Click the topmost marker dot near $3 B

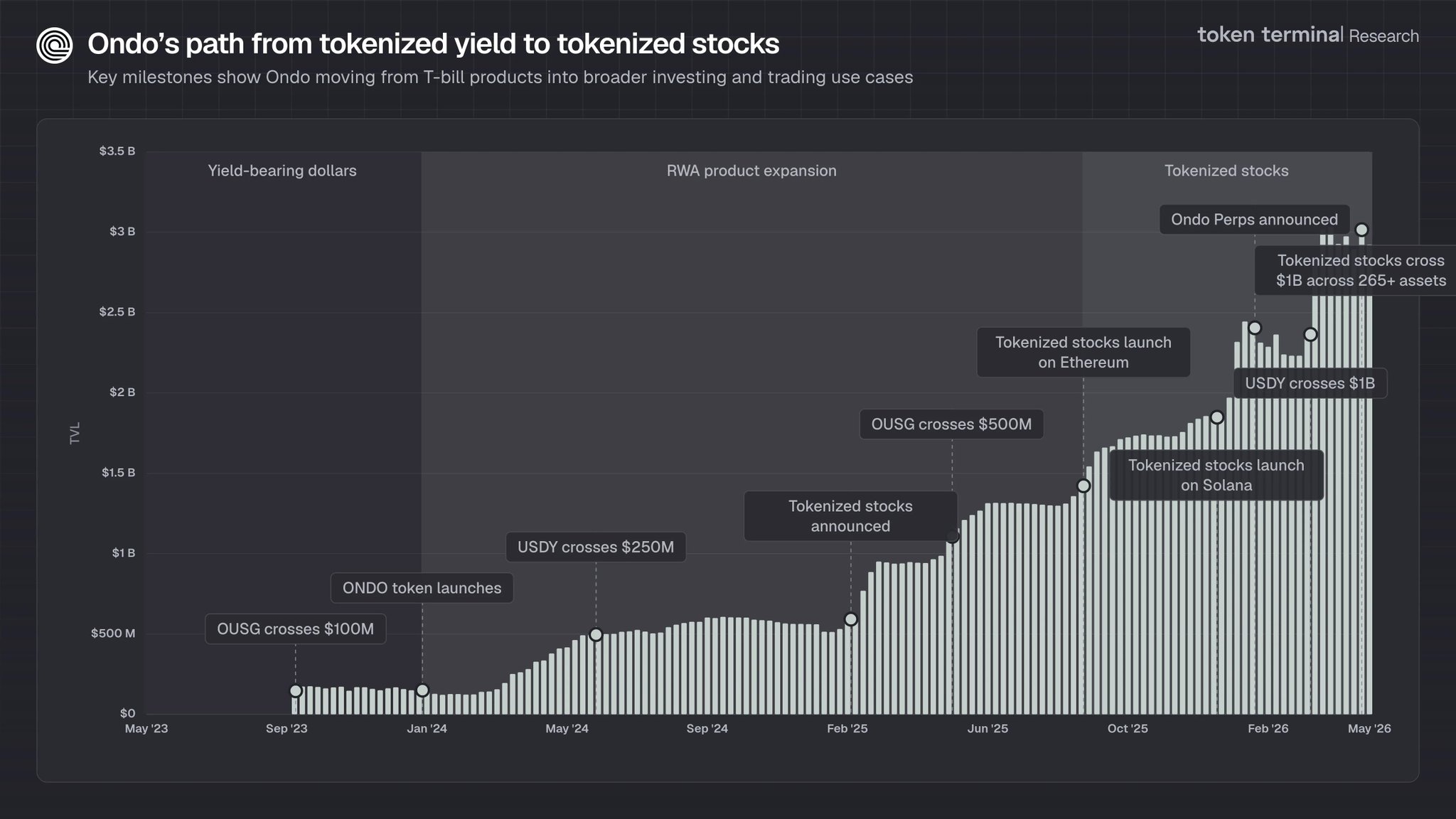(x=1361, y=230)
